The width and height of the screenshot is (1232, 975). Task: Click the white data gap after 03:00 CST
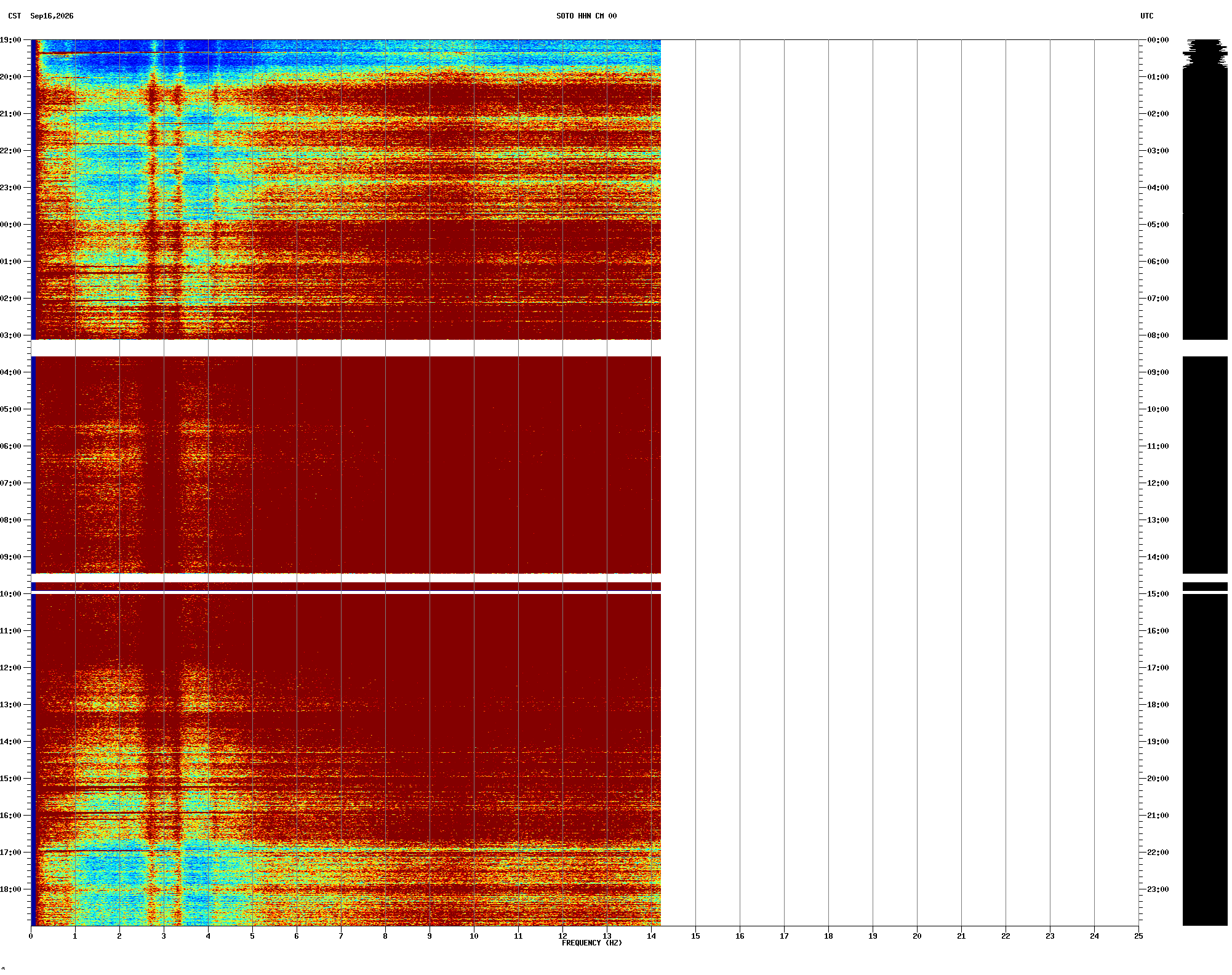tap(346, 348)
